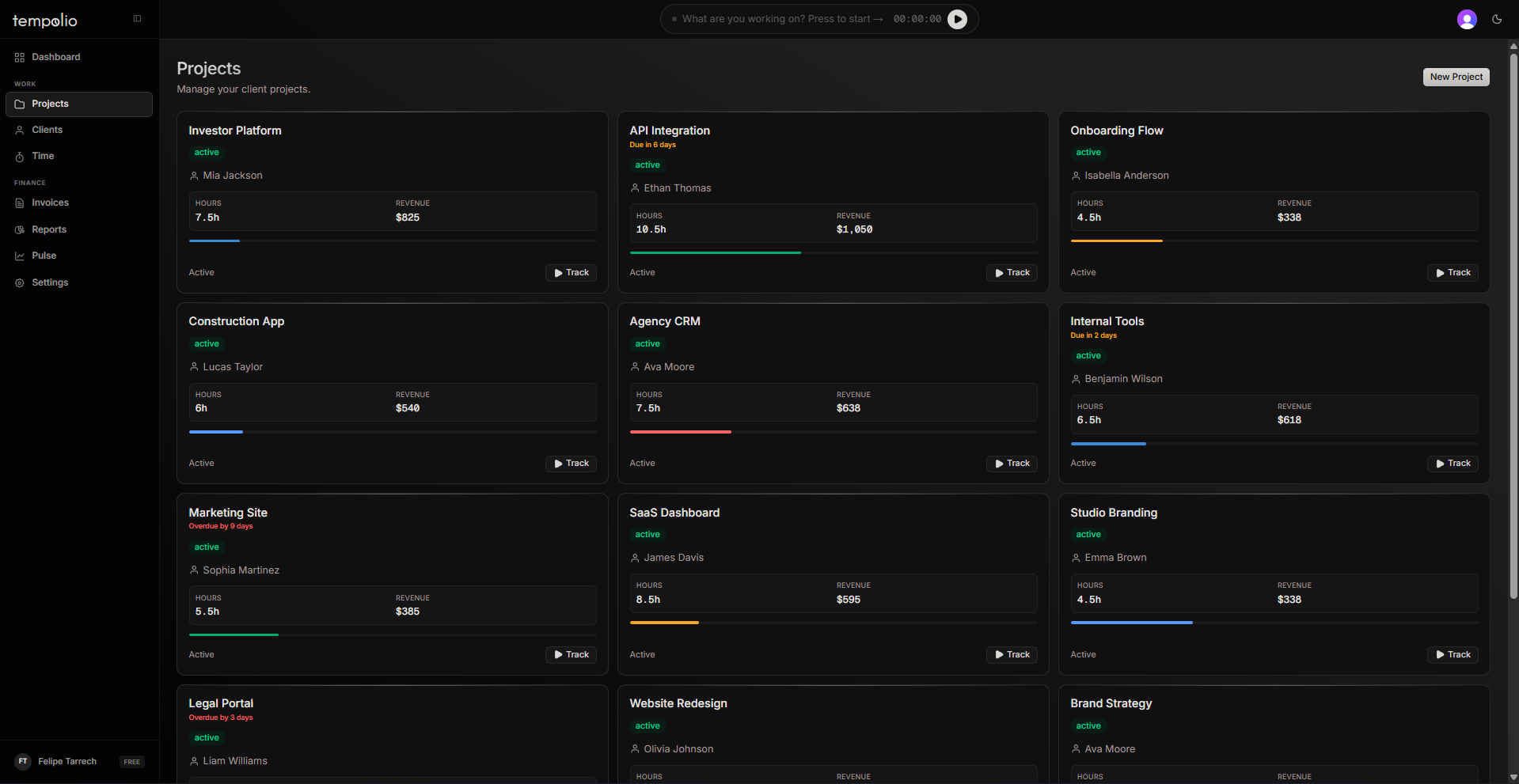
Task: Click person icon beside Lucas Taylor
Action: [x=194, y=367]
